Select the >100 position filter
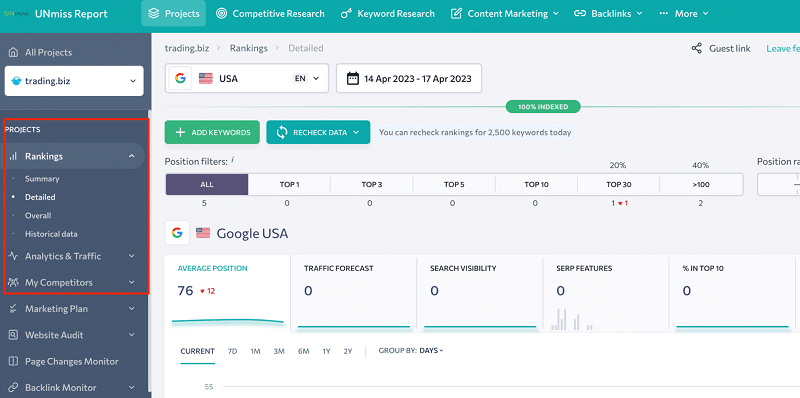This screenshot has width=800, height=398. click(x=701, y=185)
